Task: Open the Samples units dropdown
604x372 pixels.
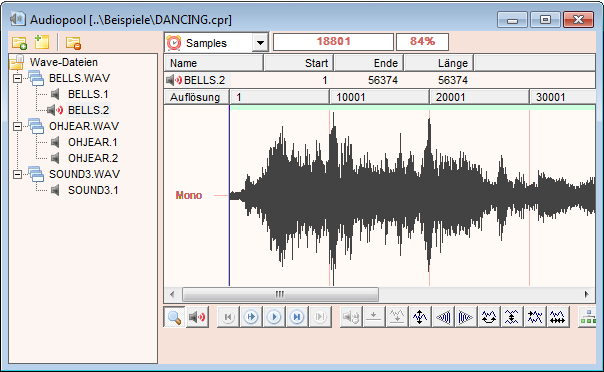Action: (260, 42)
